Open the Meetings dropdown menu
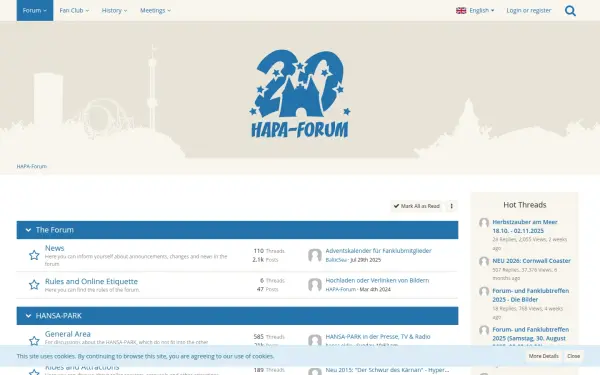The height and width of the screenshot is (375, 600). [155, 10]
